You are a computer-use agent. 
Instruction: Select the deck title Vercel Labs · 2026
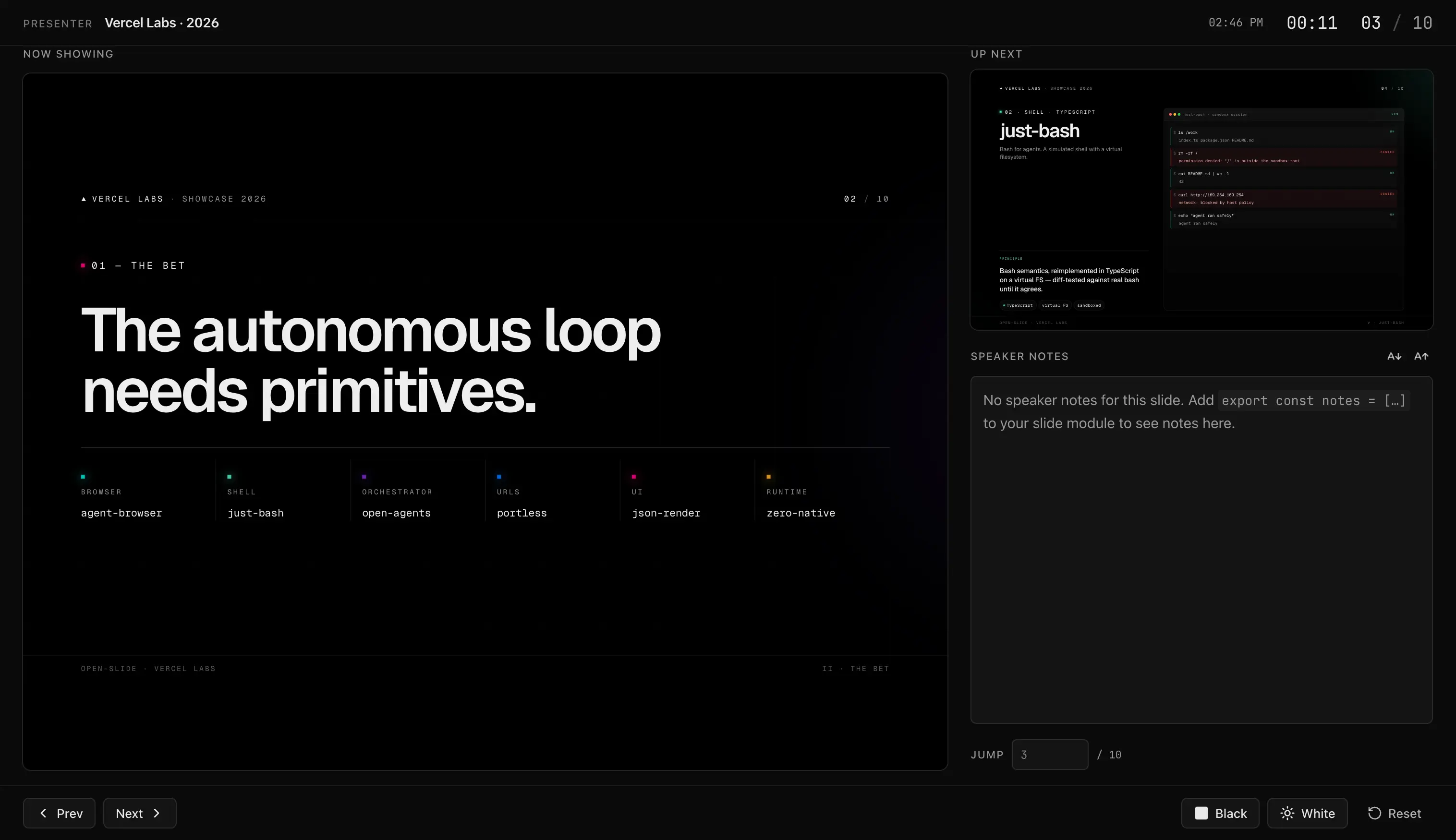(x=161, y=23)
